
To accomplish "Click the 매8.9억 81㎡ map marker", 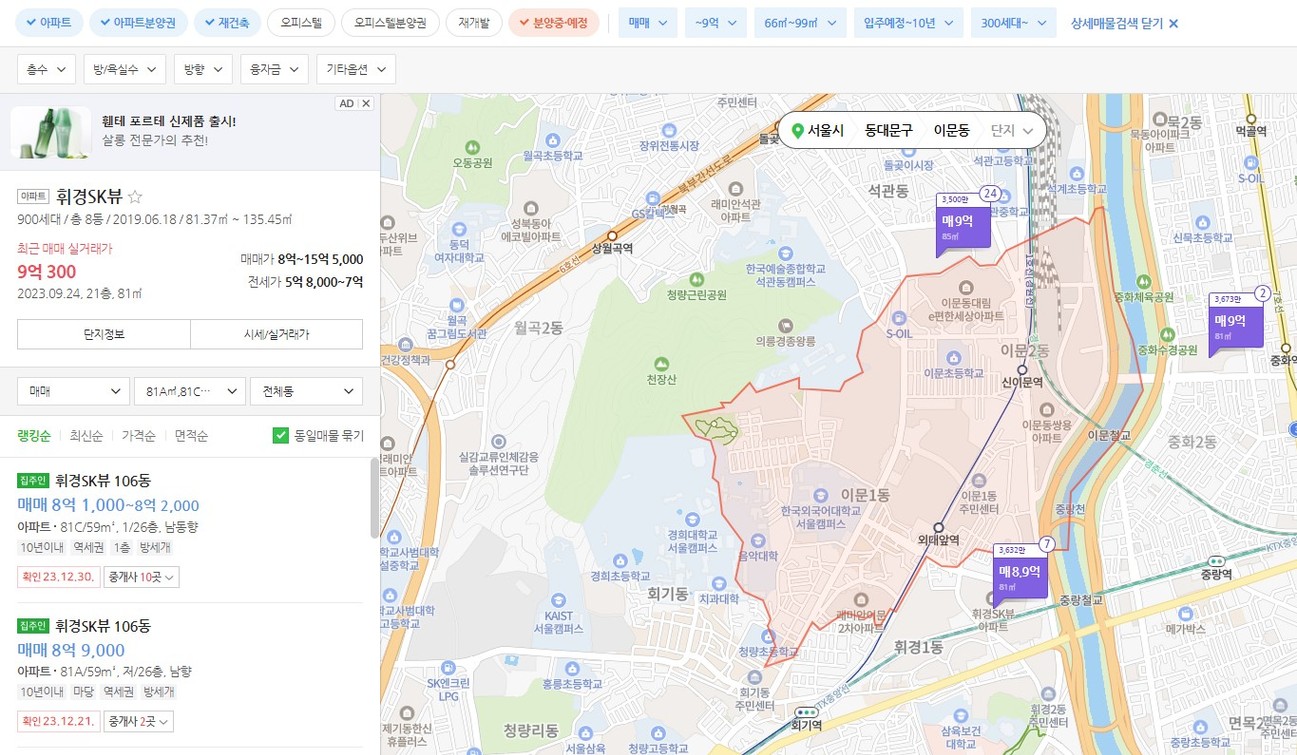I will pos(1020,577).
